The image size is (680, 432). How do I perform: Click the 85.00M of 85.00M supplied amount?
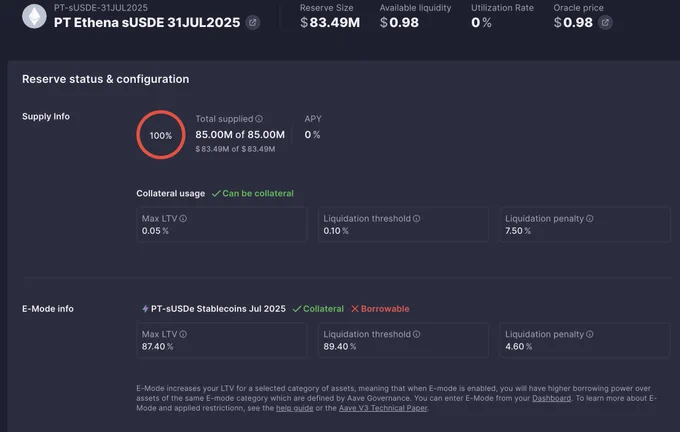[x=240, y=135]
